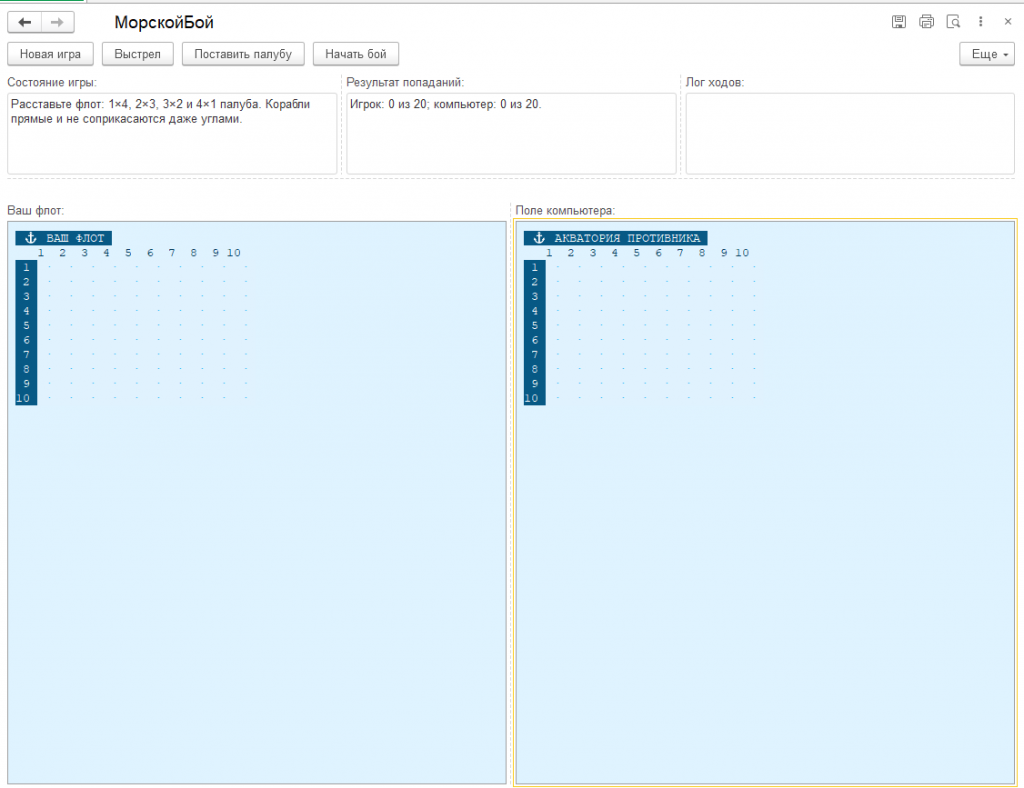This screenshot has width=1024, height=788.
Task: Click the printer icon
Action: point(926,22)
